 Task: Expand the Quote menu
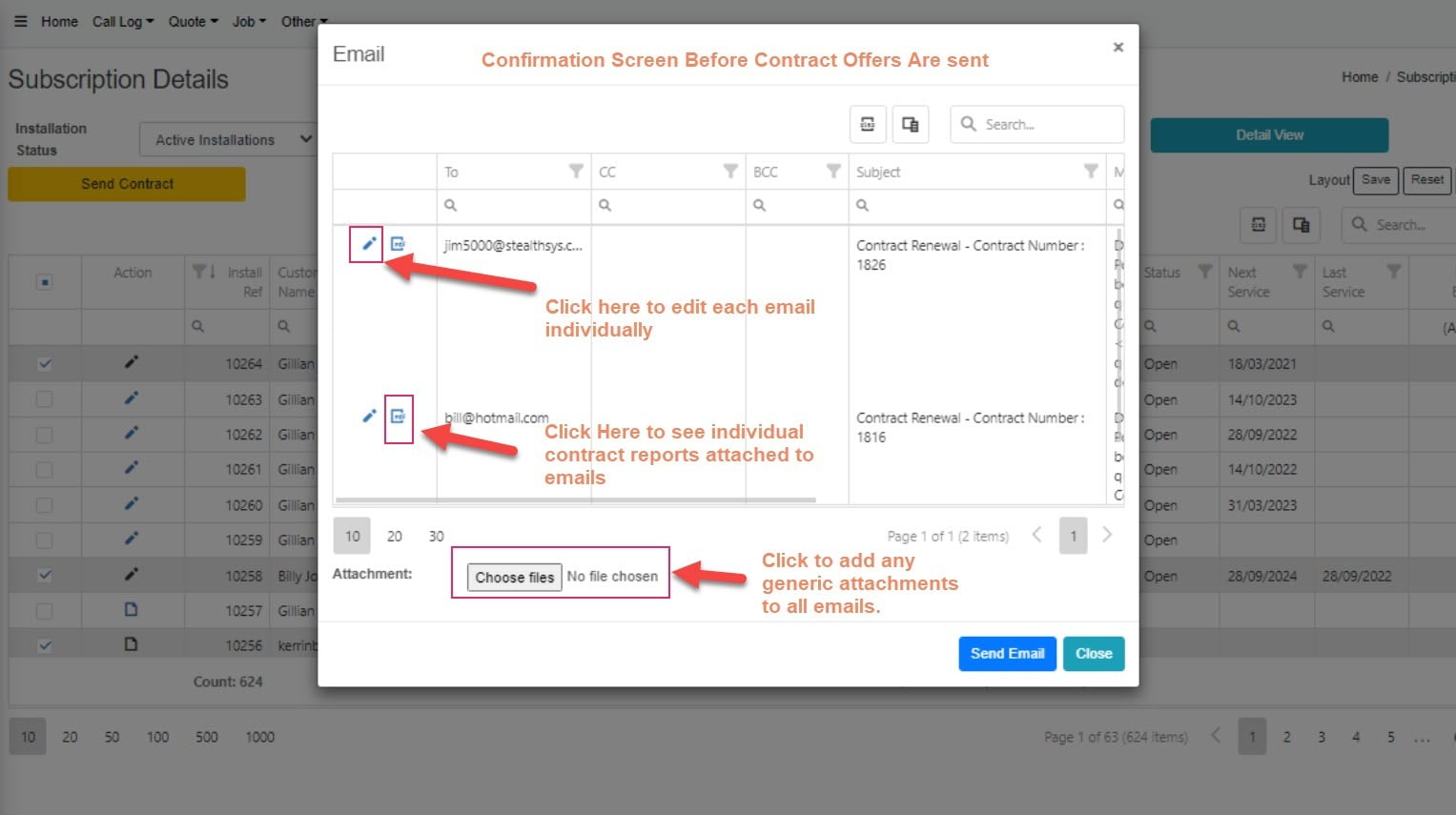(x=193, y=21)
